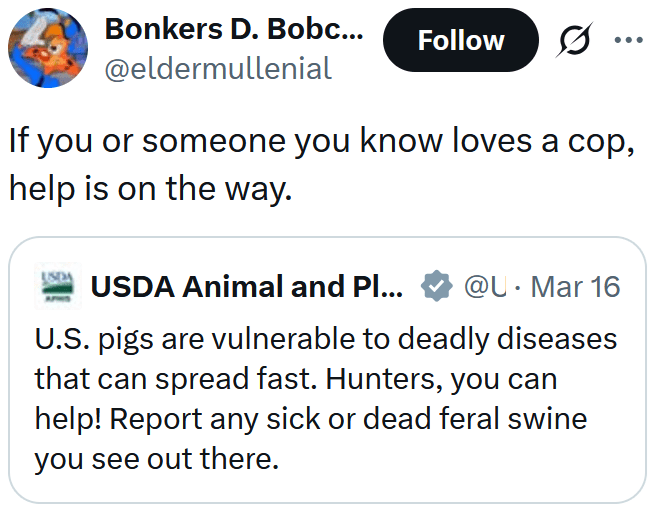
Task: Click the 'help is on the way' line
Action: [150, 187]
